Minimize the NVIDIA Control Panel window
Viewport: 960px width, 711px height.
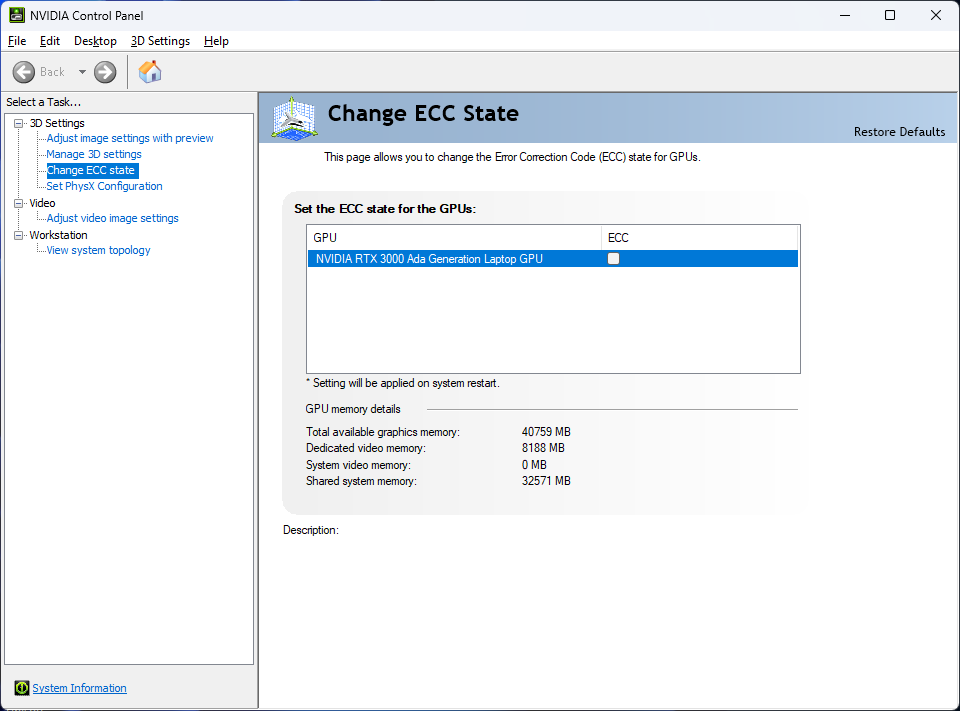coord(845,15)
